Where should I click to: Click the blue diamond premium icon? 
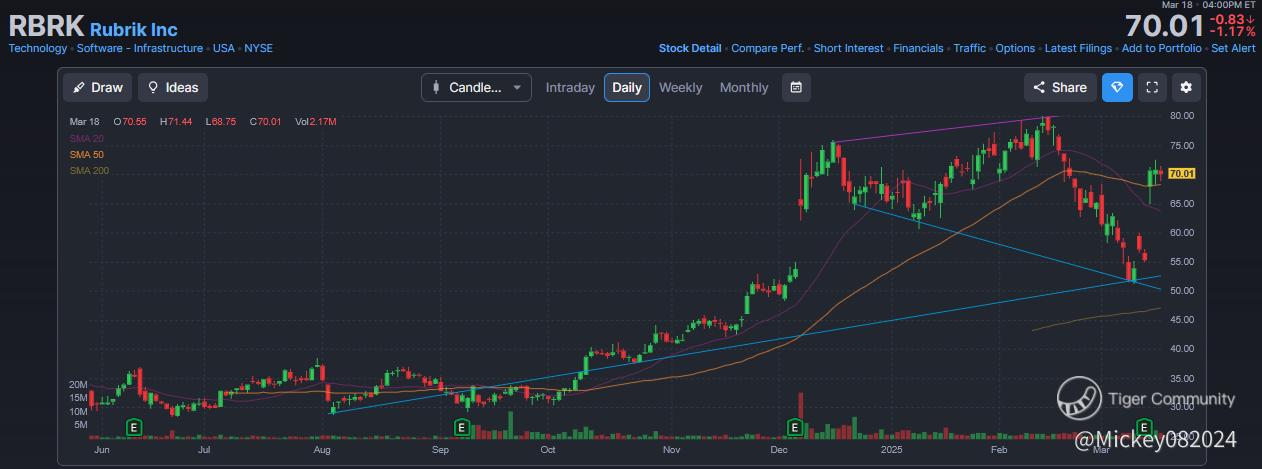(x=1118, y=87)
